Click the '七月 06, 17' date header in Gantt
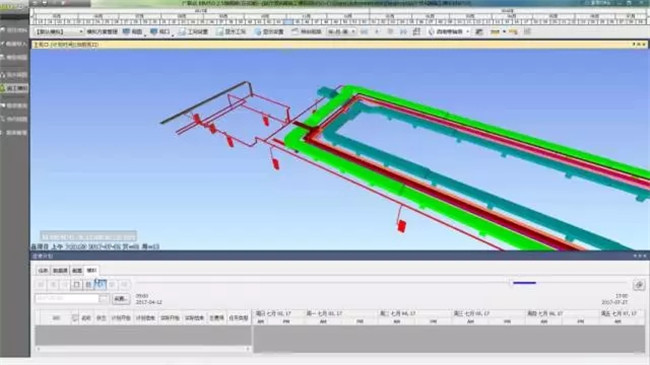Viewport: 650px width, 365px height. 544,314
